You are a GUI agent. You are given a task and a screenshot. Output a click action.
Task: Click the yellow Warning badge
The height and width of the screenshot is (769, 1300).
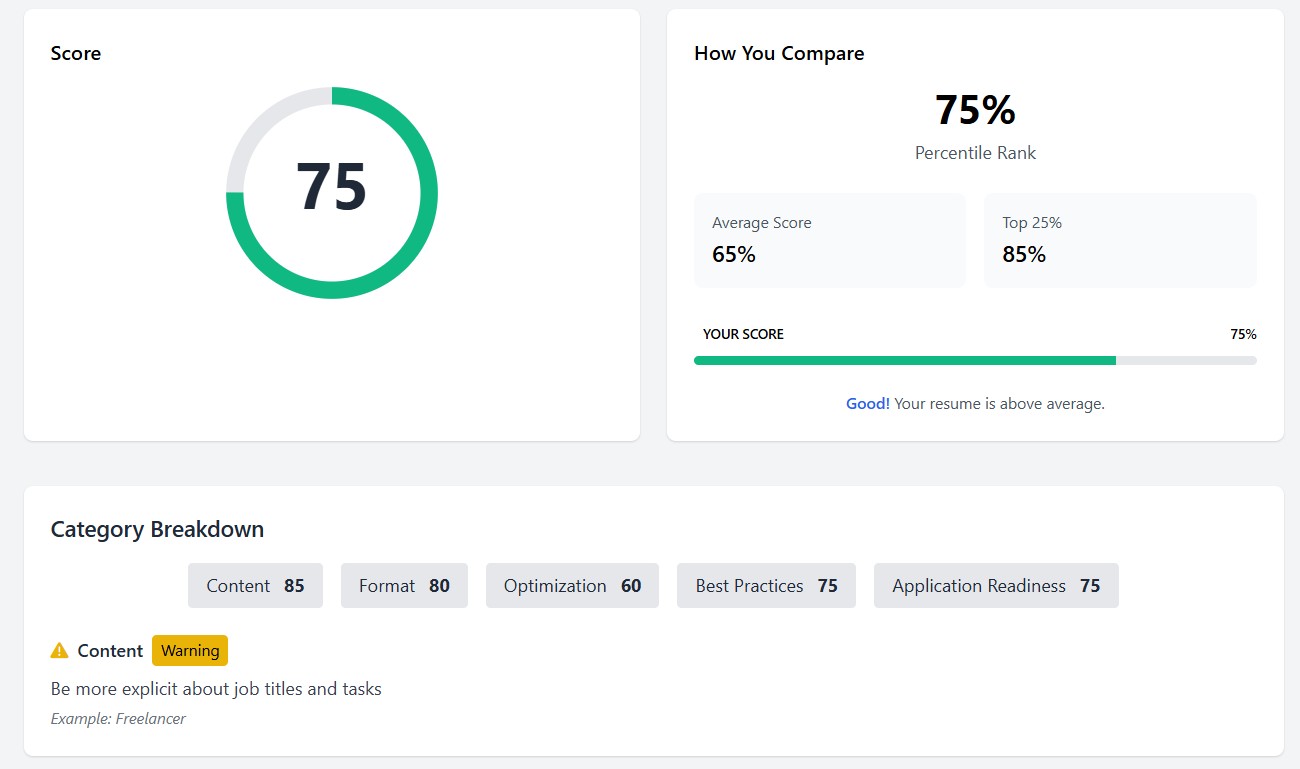(x=190, y=651)
